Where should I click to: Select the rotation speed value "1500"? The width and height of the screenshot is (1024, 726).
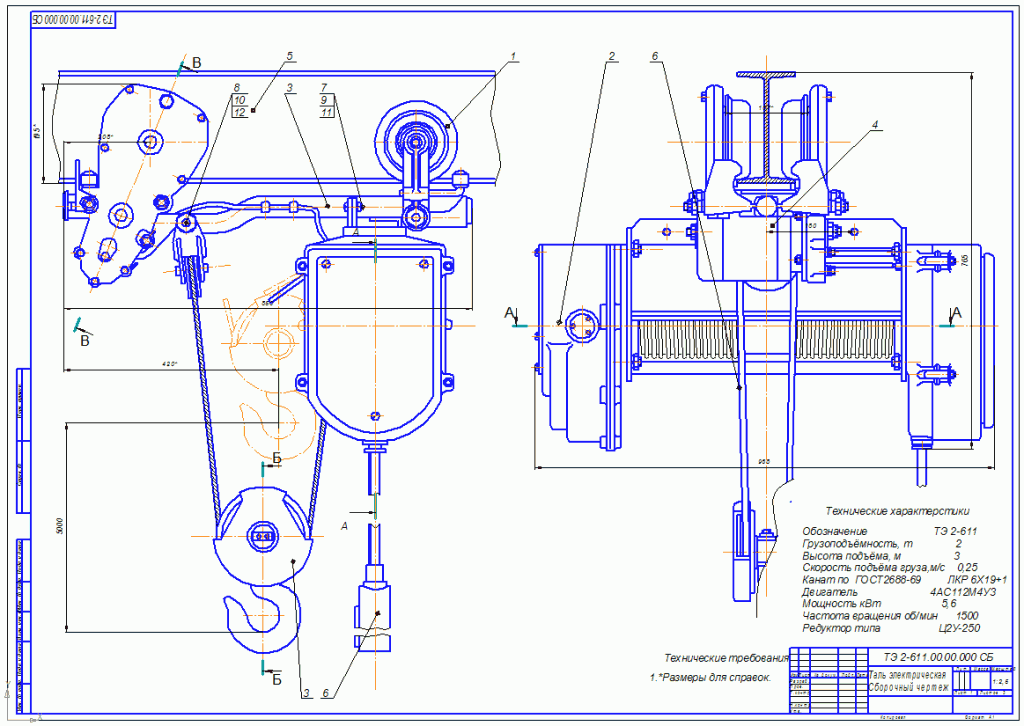point(967,616)
